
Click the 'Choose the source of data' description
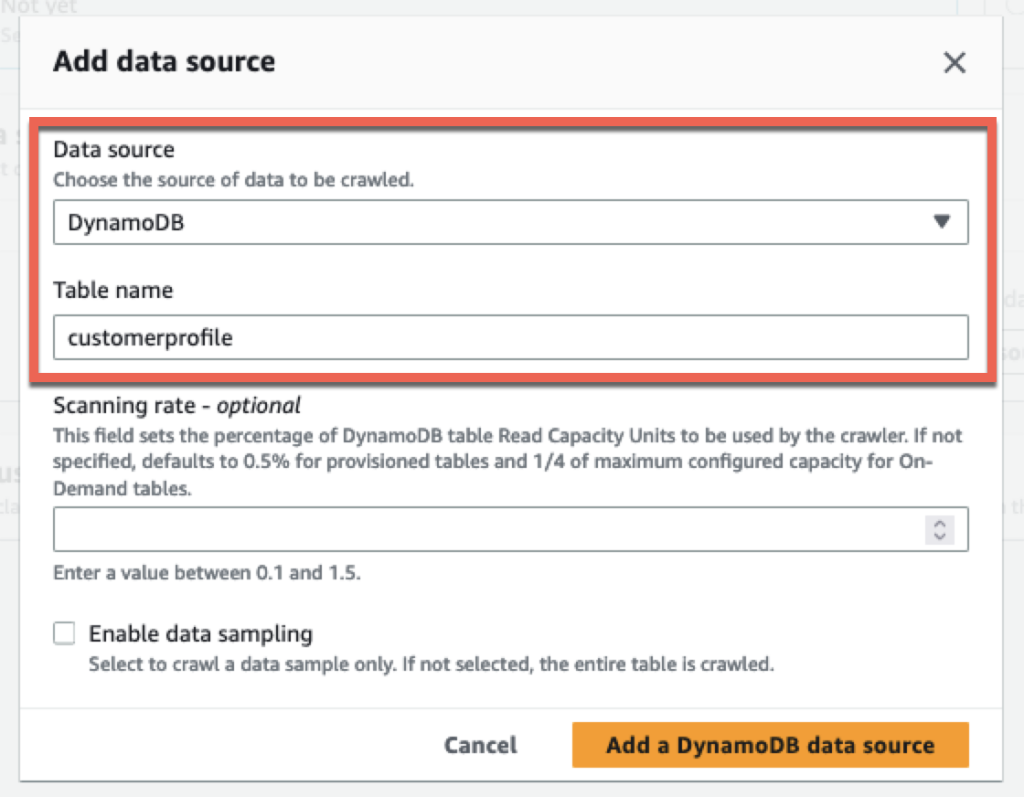click(233, 181)
